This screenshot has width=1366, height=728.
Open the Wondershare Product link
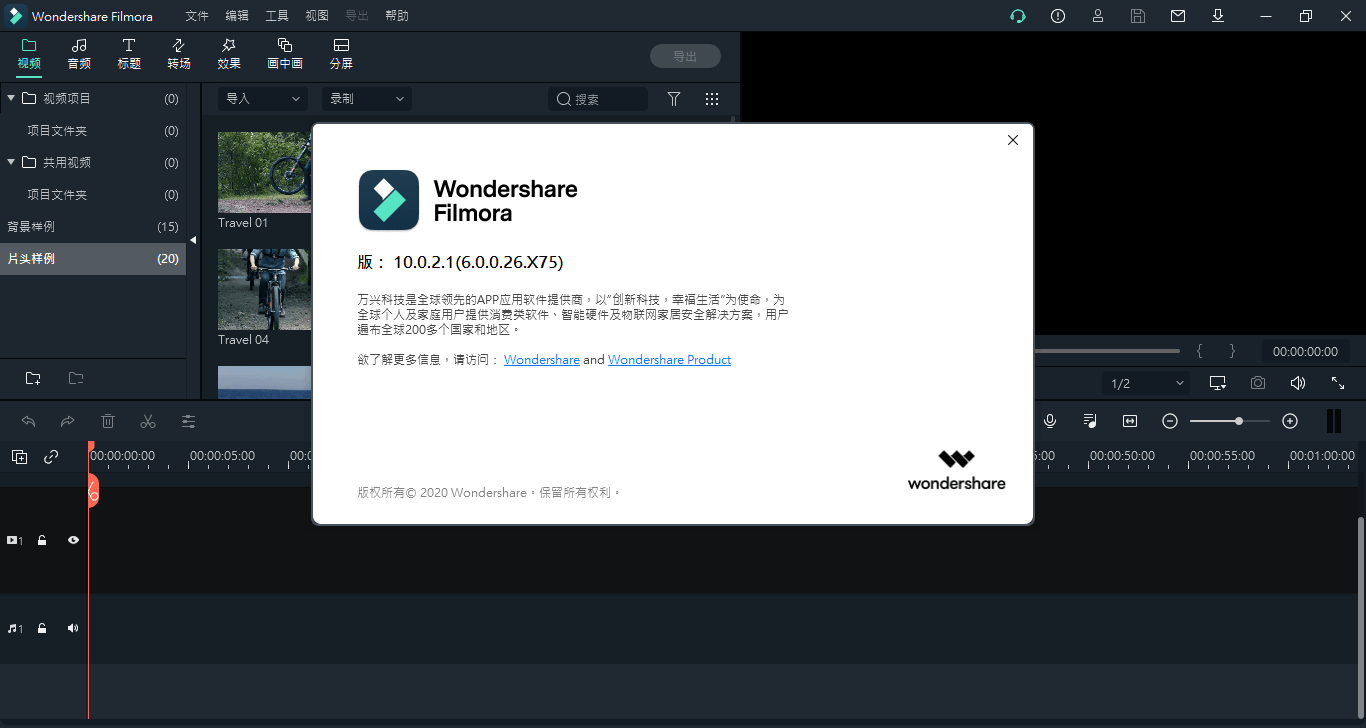pyautogui.click(x=669, y=360)
